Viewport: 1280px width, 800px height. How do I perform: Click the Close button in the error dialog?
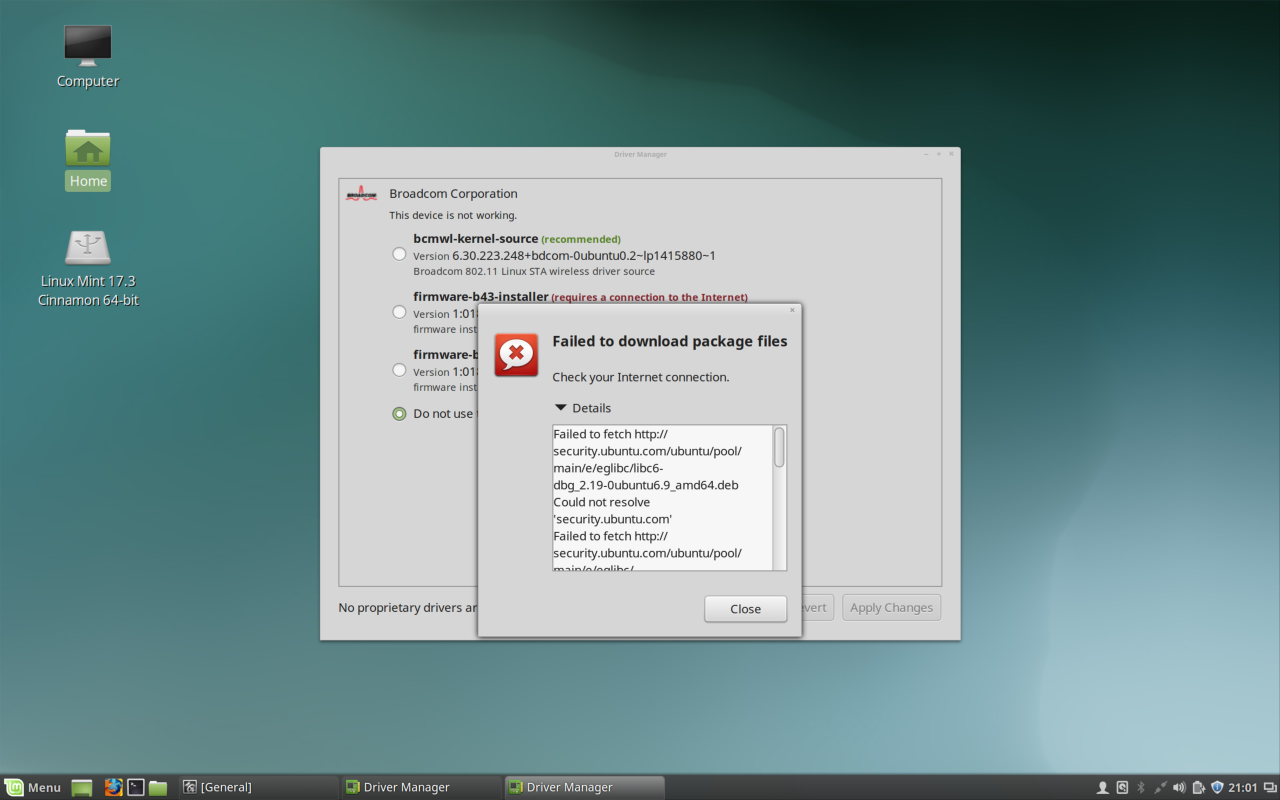745,609
